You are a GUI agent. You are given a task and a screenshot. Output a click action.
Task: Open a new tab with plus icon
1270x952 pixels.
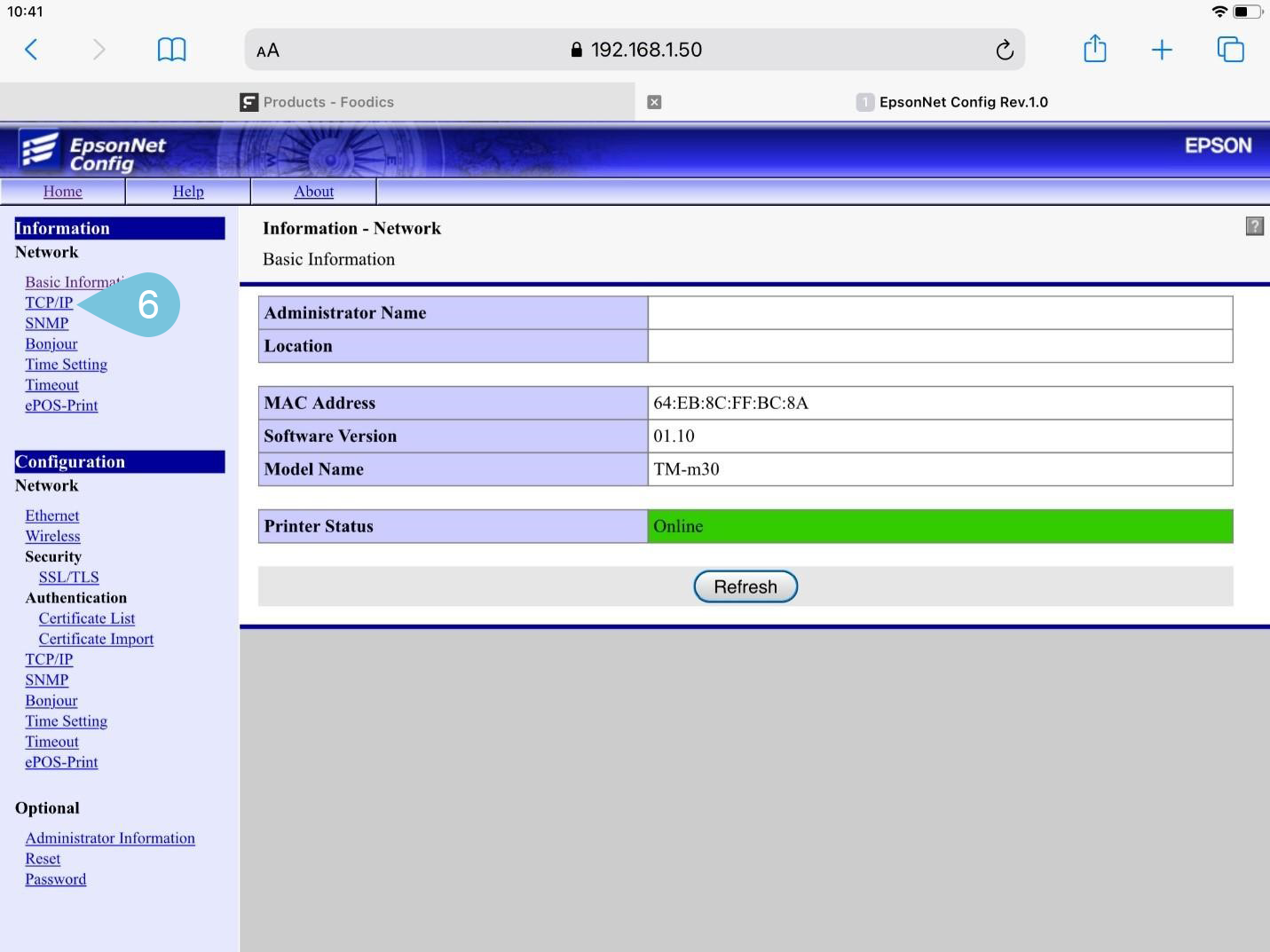point(1161,50)
